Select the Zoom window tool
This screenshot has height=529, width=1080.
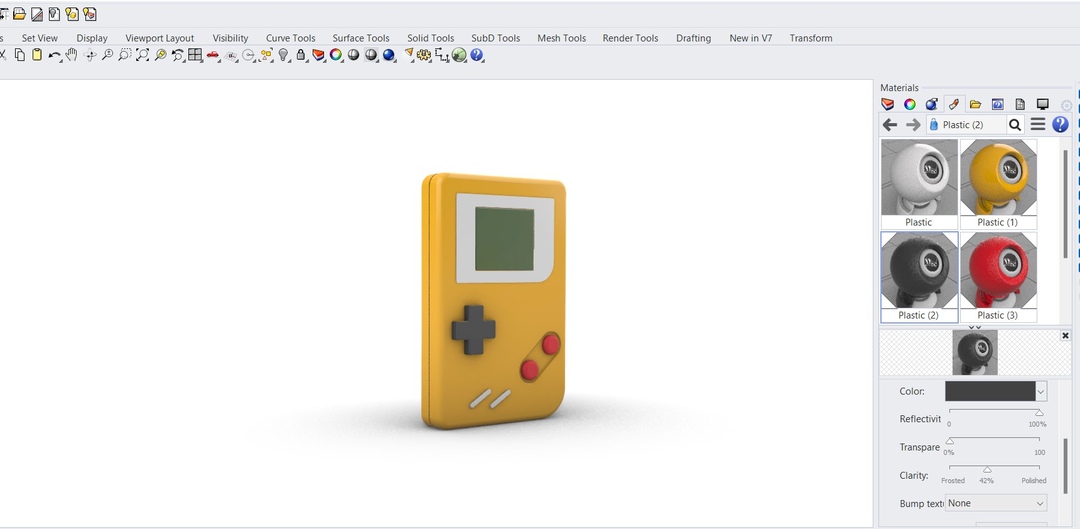coord(125,55)
